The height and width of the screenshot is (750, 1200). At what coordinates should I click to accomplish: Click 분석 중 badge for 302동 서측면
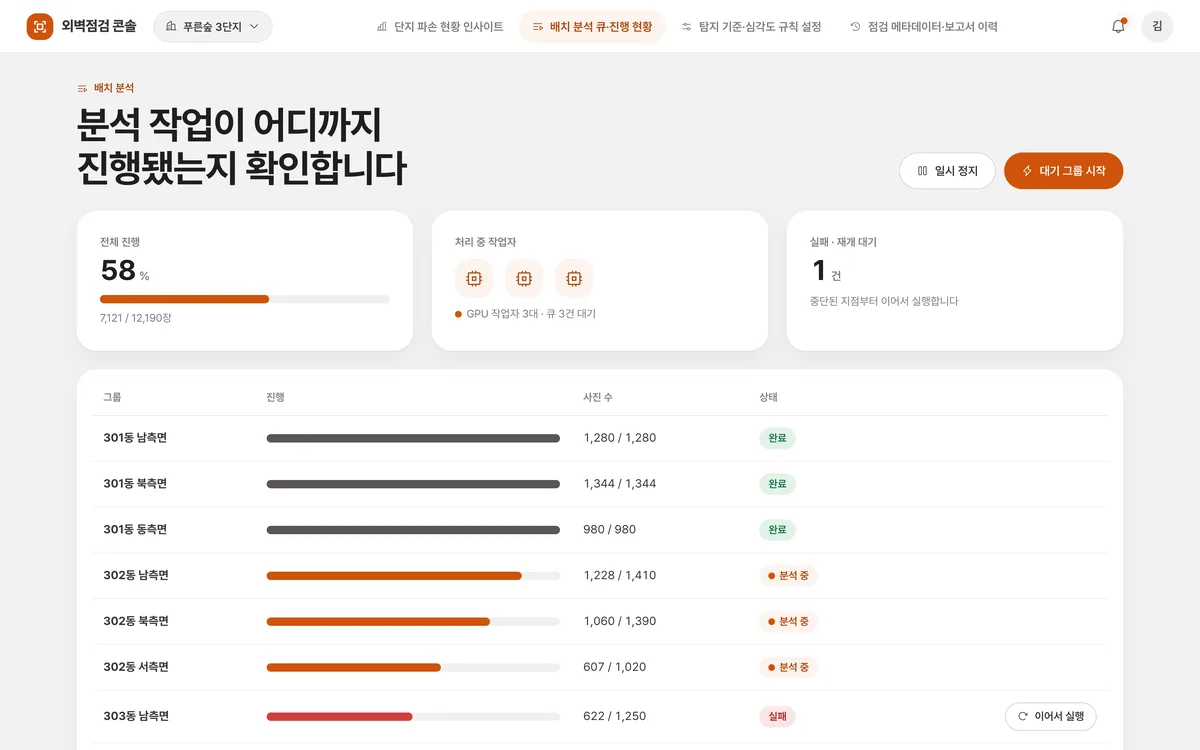tap(788, 668)
